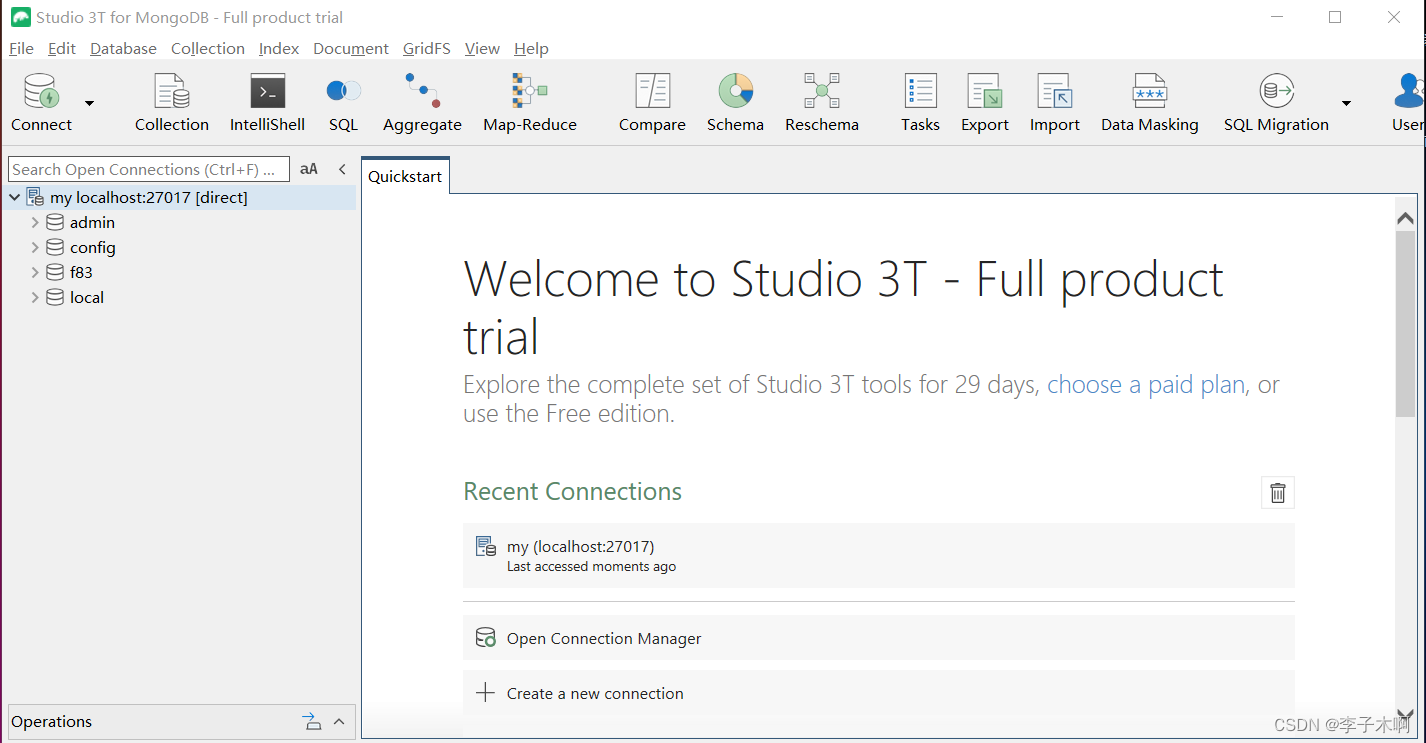1426x743 pixels.
Task: Switch to the Quickstart tab
Action: (405, 176)
